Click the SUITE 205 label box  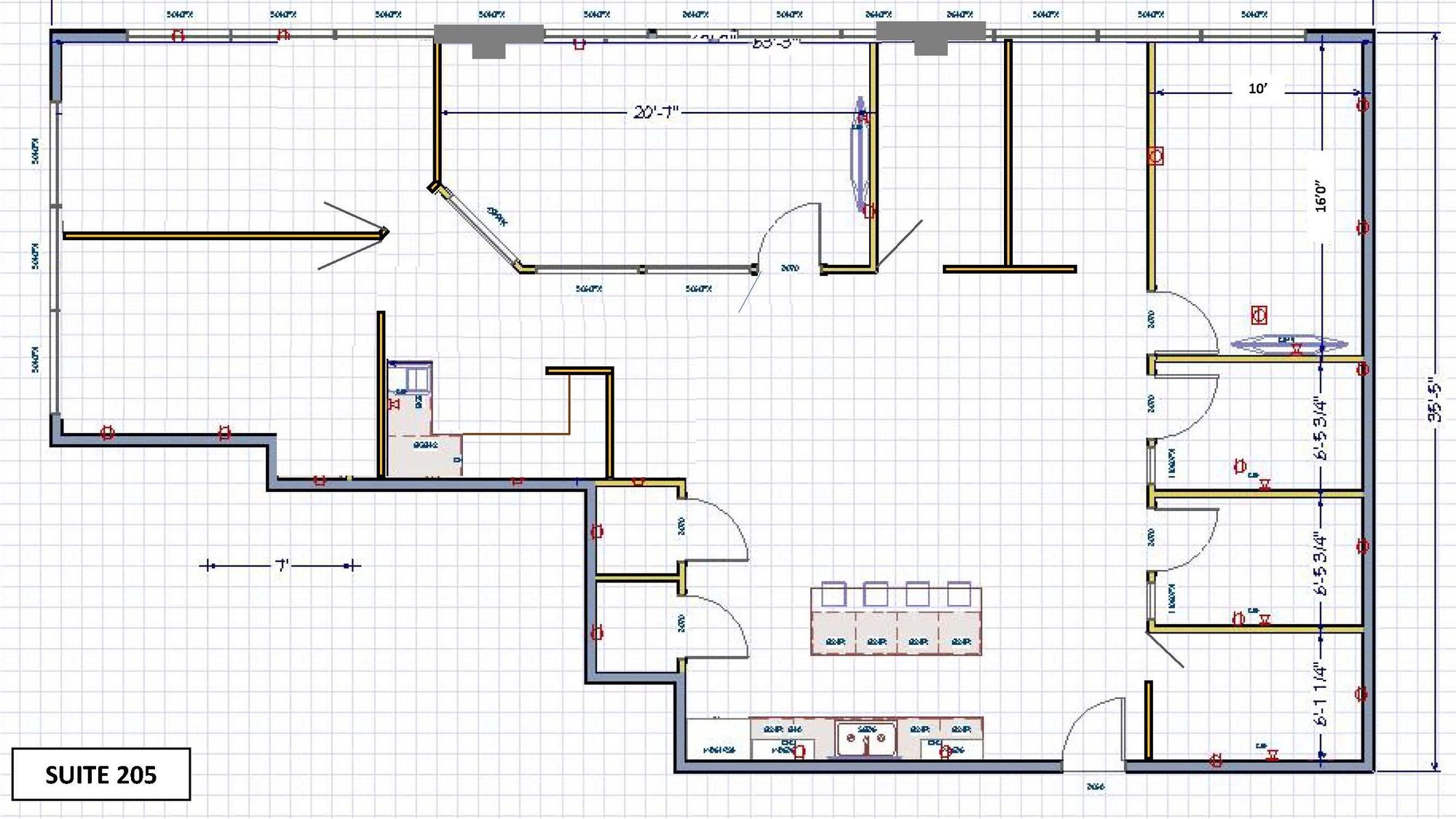100,775
